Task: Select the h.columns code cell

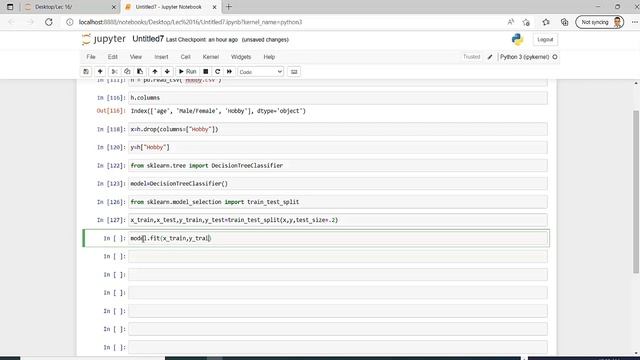Action: click(338, 98)
